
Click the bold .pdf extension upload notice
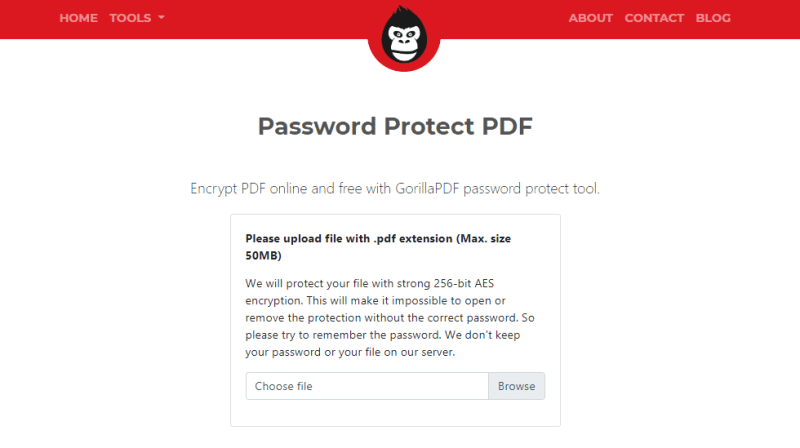point(380,240)
